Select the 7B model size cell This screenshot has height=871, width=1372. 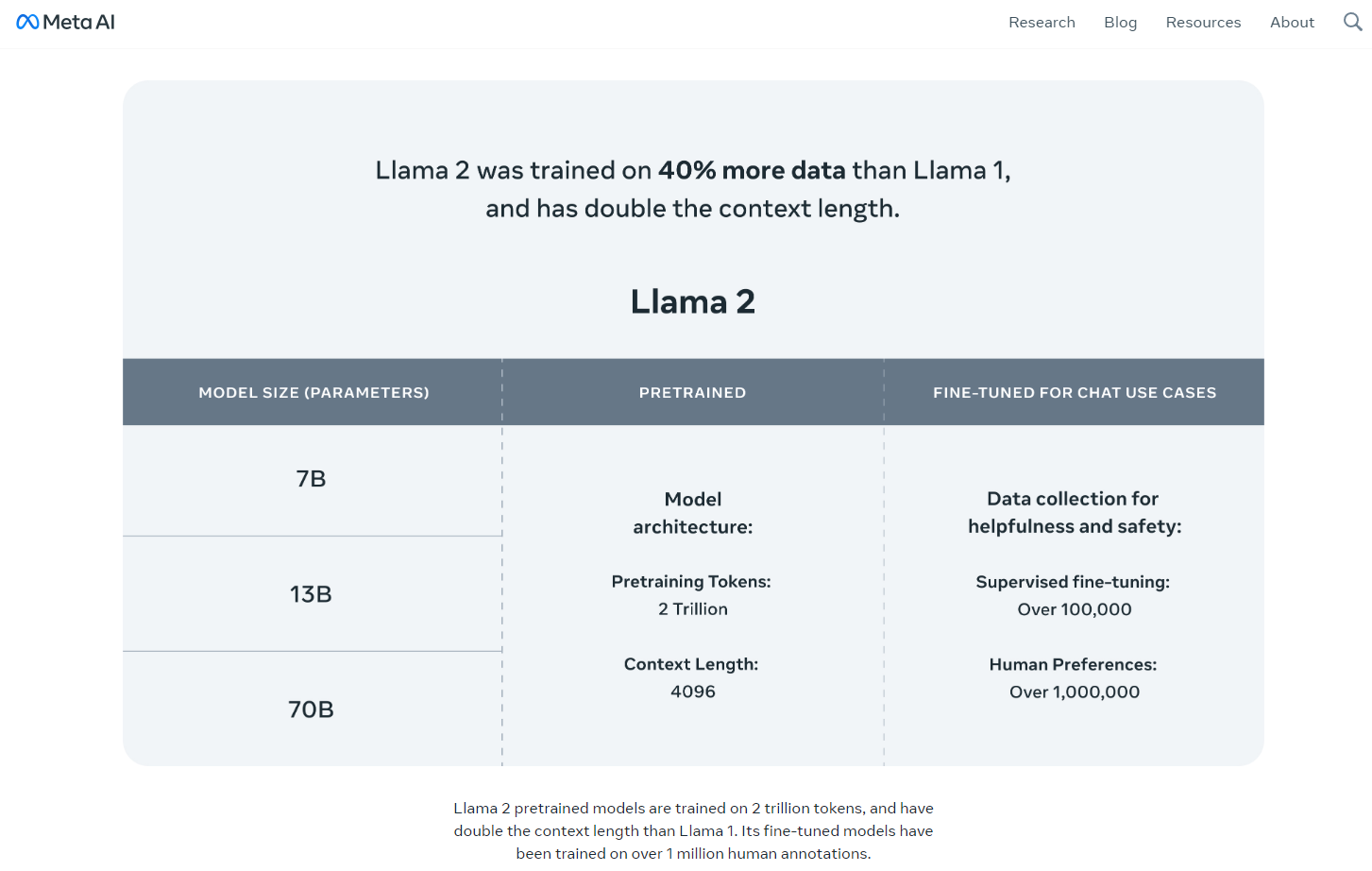[312, 479]
